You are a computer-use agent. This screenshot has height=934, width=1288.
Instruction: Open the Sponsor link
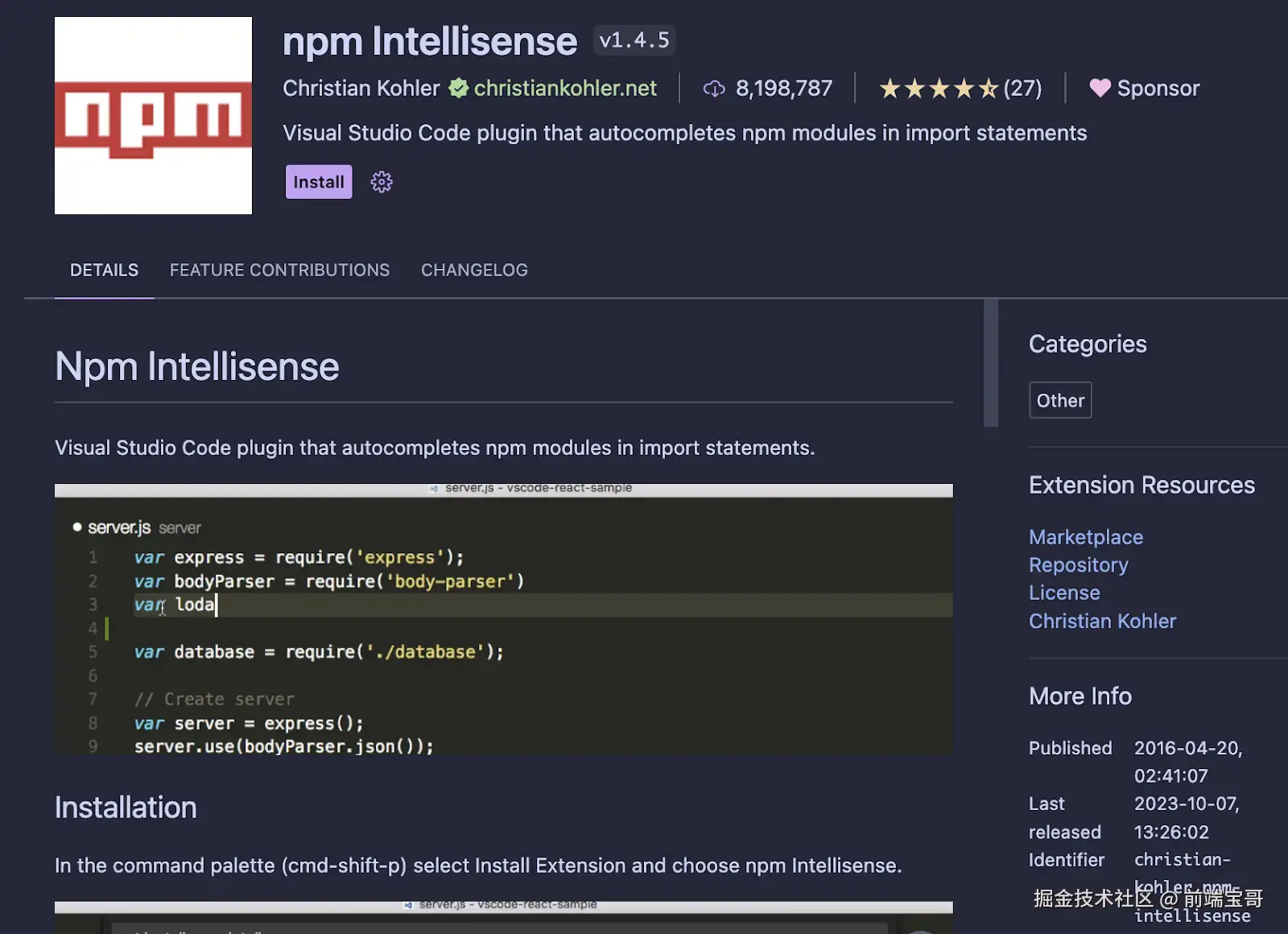[1158, 88]
